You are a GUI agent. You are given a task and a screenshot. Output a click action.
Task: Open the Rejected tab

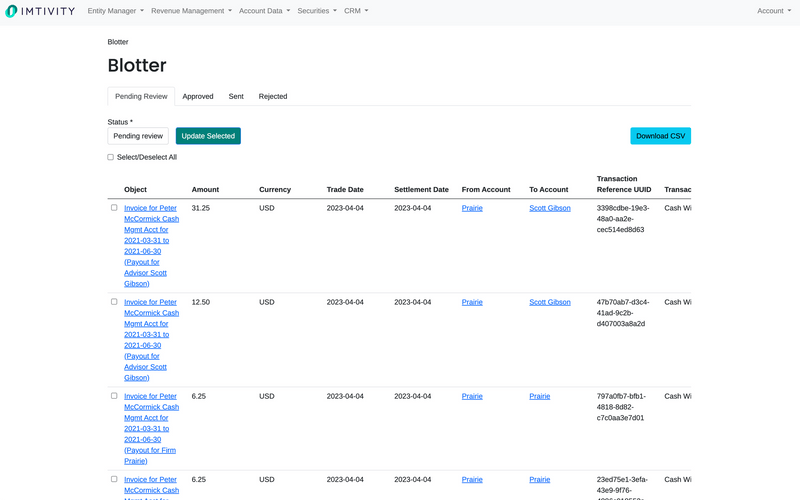coord(273,97)
